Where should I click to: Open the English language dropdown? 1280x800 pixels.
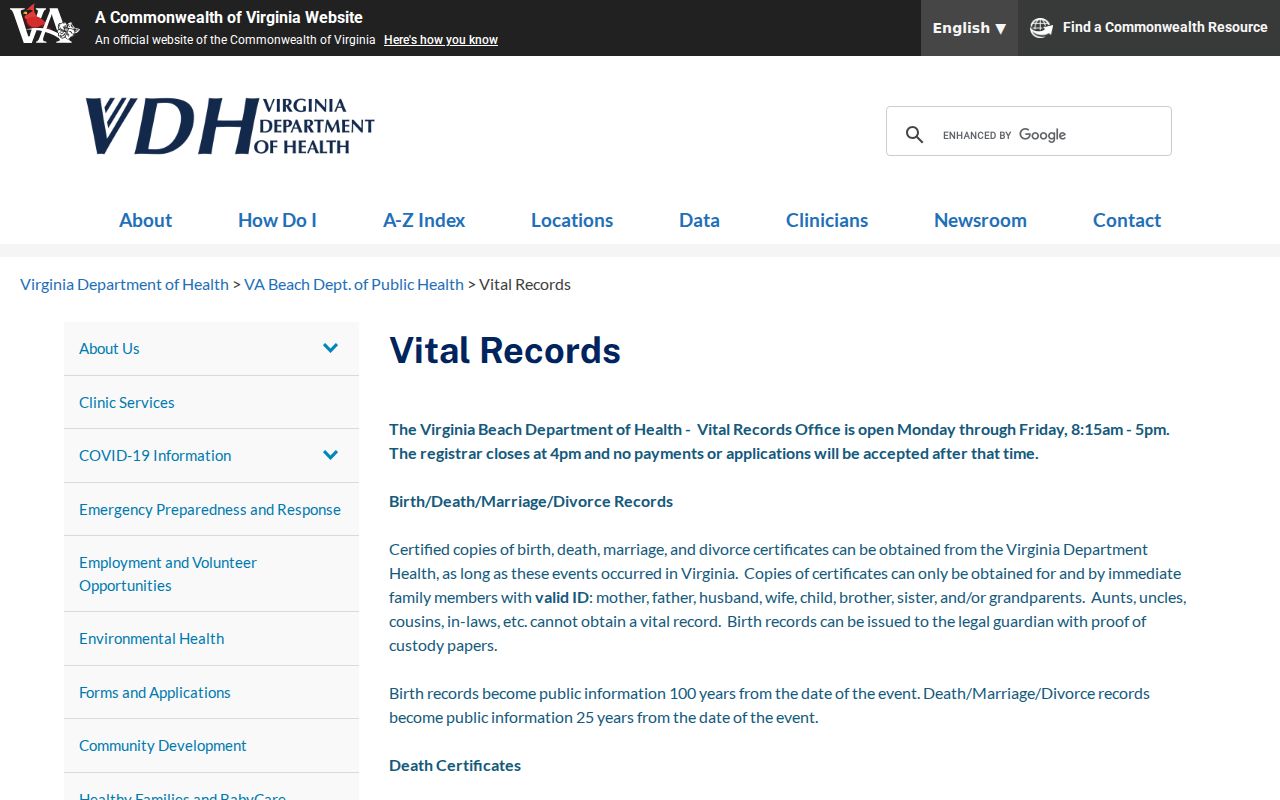(x=969, y=28)
